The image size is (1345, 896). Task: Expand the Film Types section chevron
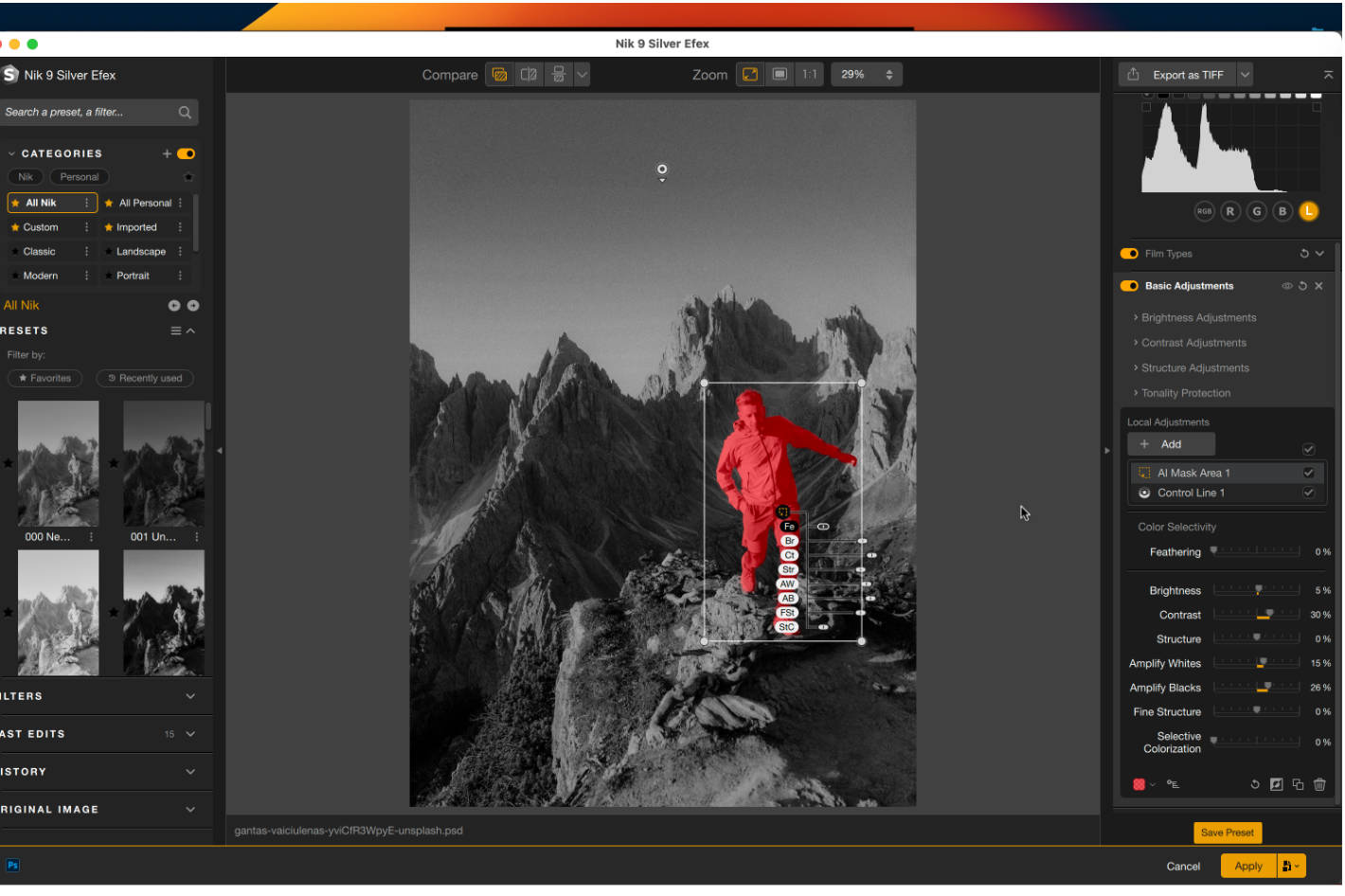(x=1321, y=254)
